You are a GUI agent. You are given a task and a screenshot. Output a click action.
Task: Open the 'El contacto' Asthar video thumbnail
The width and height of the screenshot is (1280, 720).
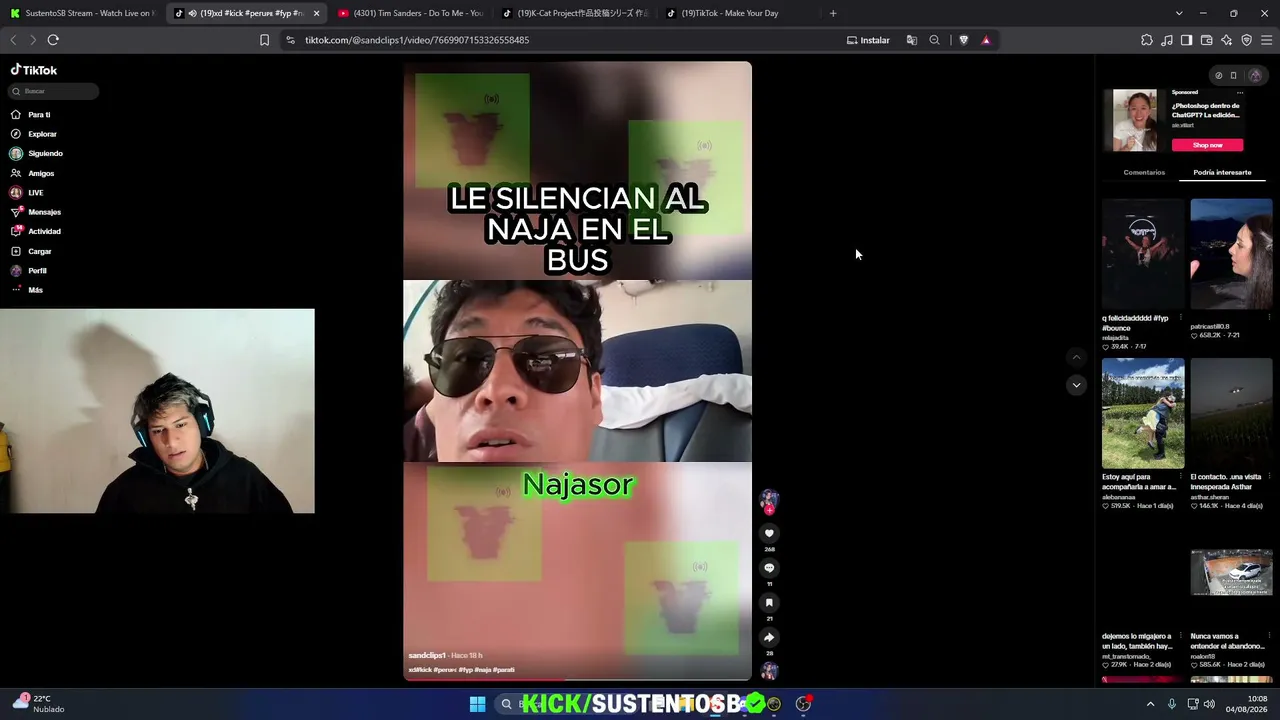tap(1231, 413)
